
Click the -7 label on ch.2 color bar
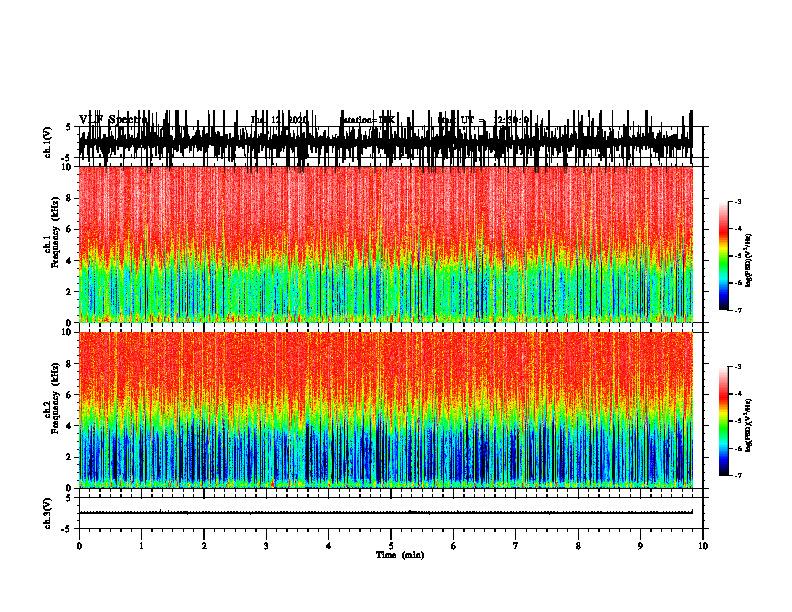(x=737, y=475)
